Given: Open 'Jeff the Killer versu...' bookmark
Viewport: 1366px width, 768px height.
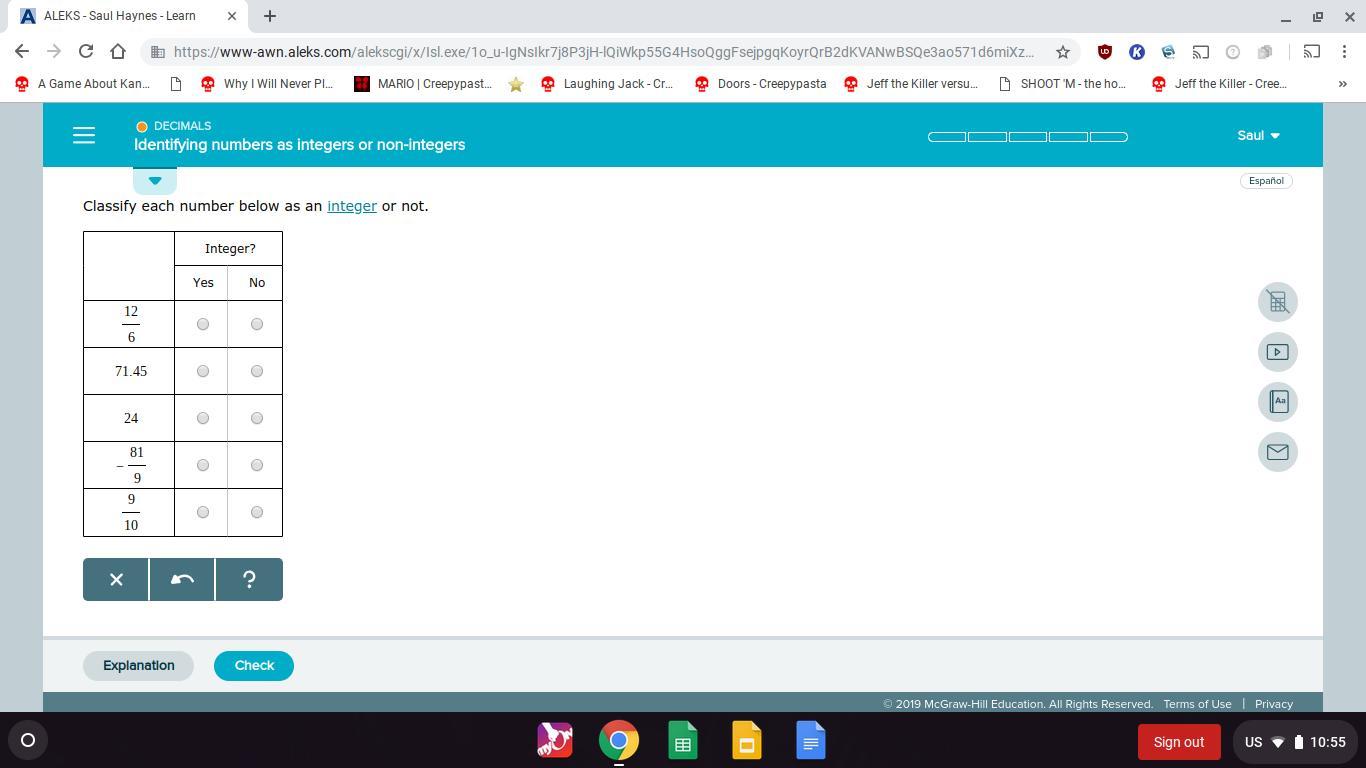Looking at the screenshot, I should [911, 84].
